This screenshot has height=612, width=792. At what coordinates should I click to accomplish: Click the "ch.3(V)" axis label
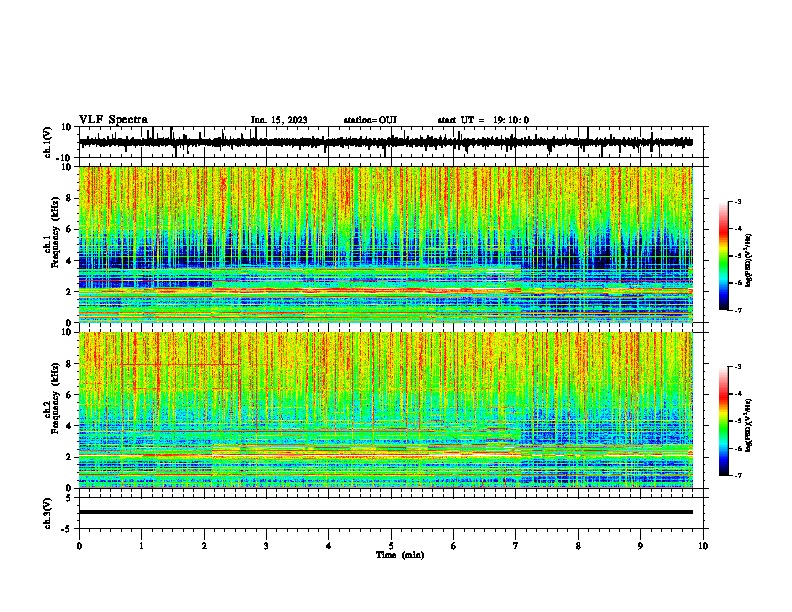pos(48,513)
